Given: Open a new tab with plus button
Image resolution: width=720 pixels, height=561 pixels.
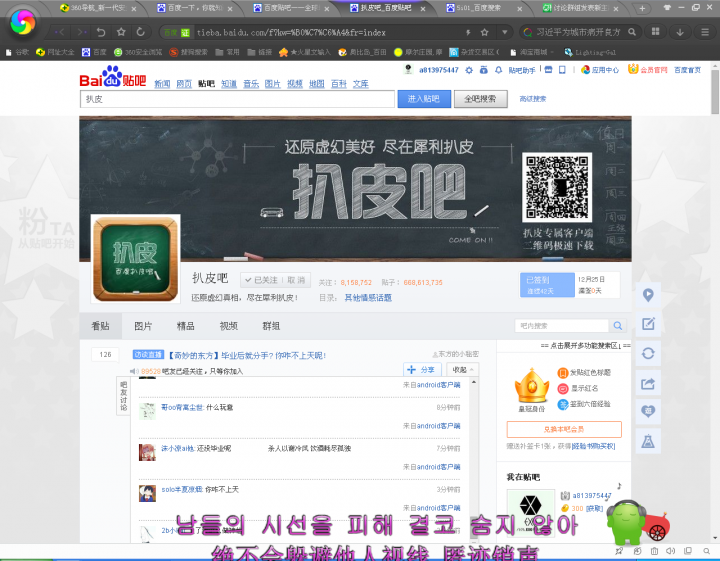Looking at the screenshot, I should click(x=642, y=8).
